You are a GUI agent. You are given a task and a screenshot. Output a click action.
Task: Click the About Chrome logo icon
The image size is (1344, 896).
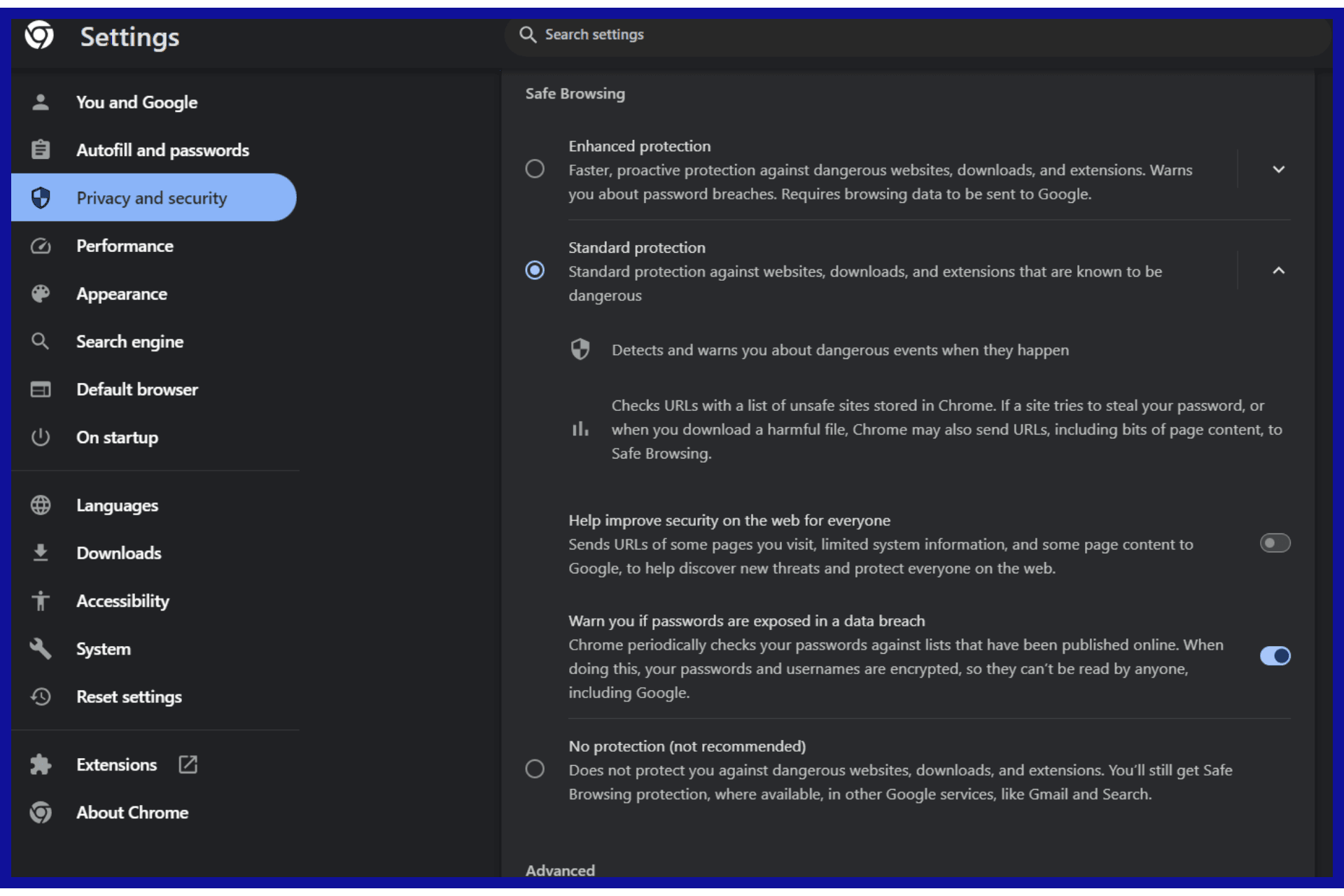click(x=39, y=812)
